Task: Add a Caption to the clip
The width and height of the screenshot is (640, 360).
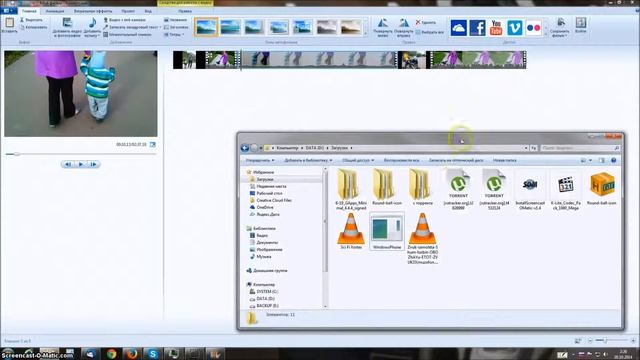Action: (x=176, y=27)
